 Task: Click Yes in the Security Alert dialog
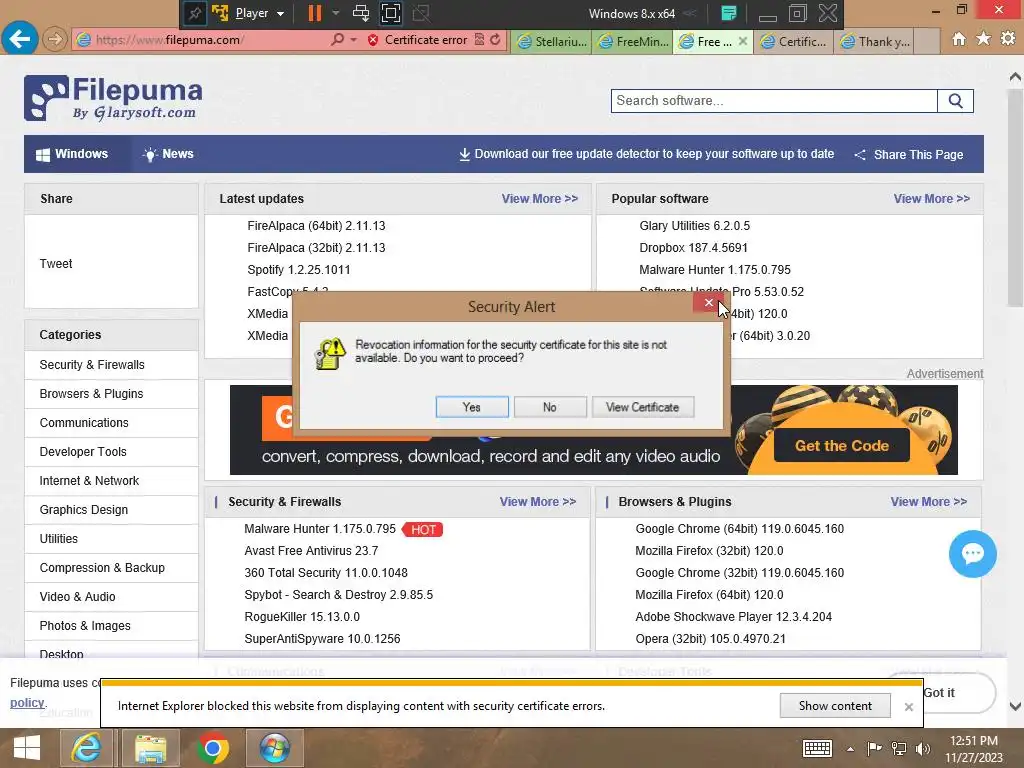[472, 407]
